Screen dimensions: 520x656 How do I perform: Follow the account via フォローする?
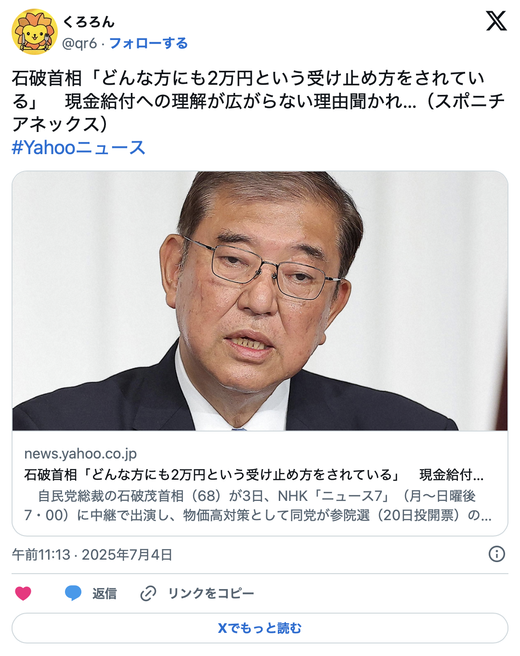[148, 43]
